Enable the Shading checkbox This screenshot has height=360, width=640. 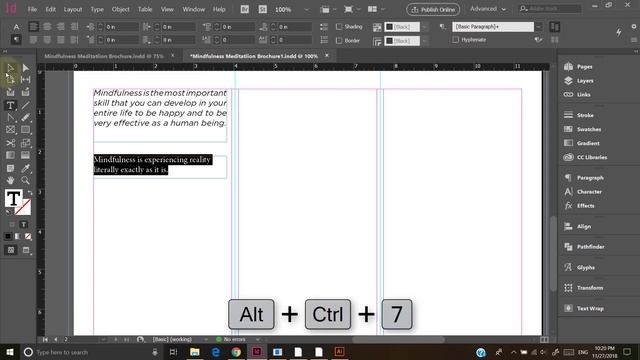tap(339, 27)
